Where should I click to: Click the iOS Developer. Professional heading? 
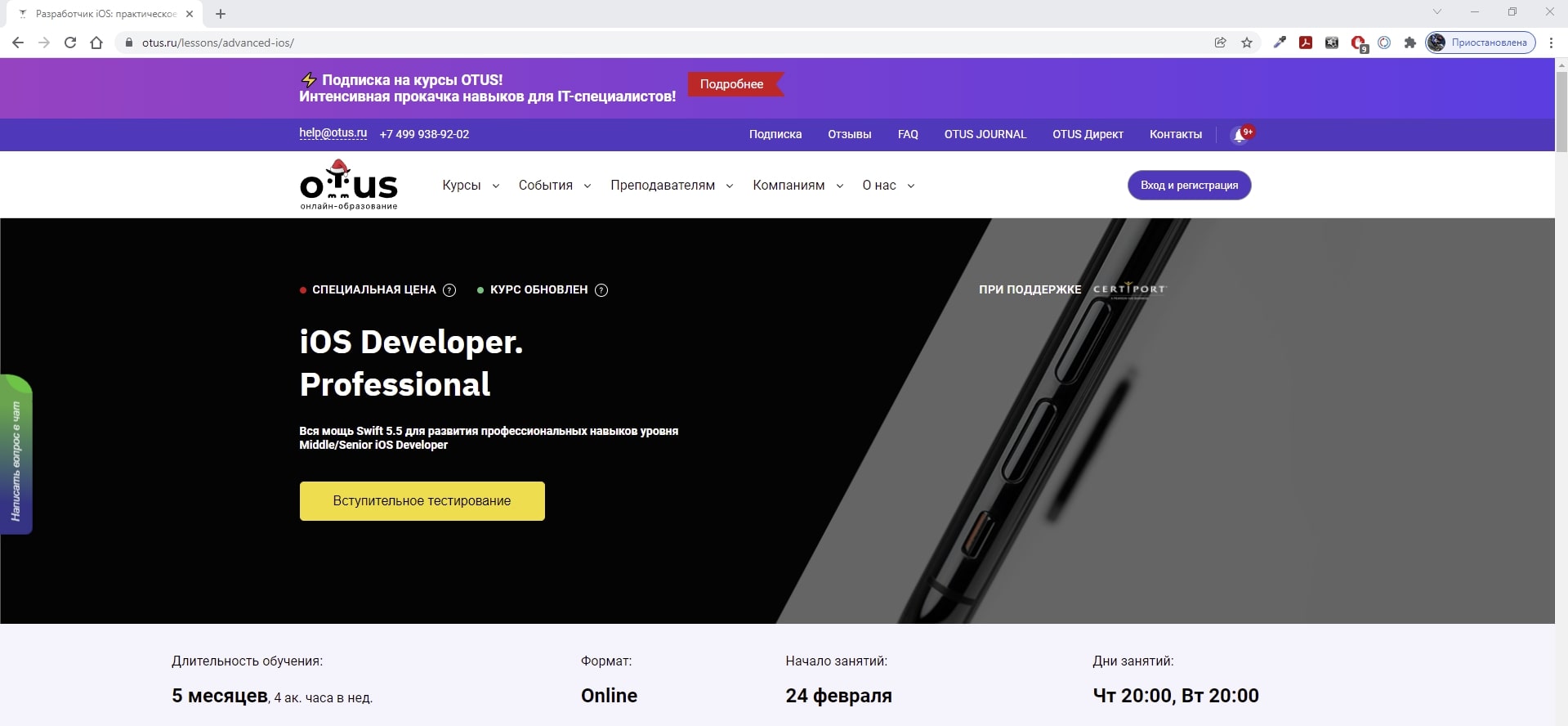[411, 363]
